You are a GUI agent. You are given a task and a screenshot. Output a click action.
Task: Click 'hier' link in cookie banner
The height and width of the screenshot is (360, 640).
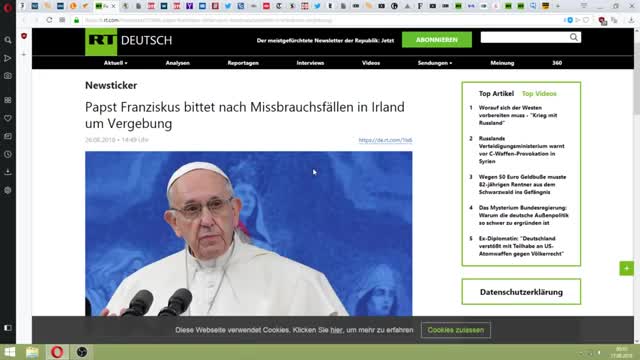336,330
